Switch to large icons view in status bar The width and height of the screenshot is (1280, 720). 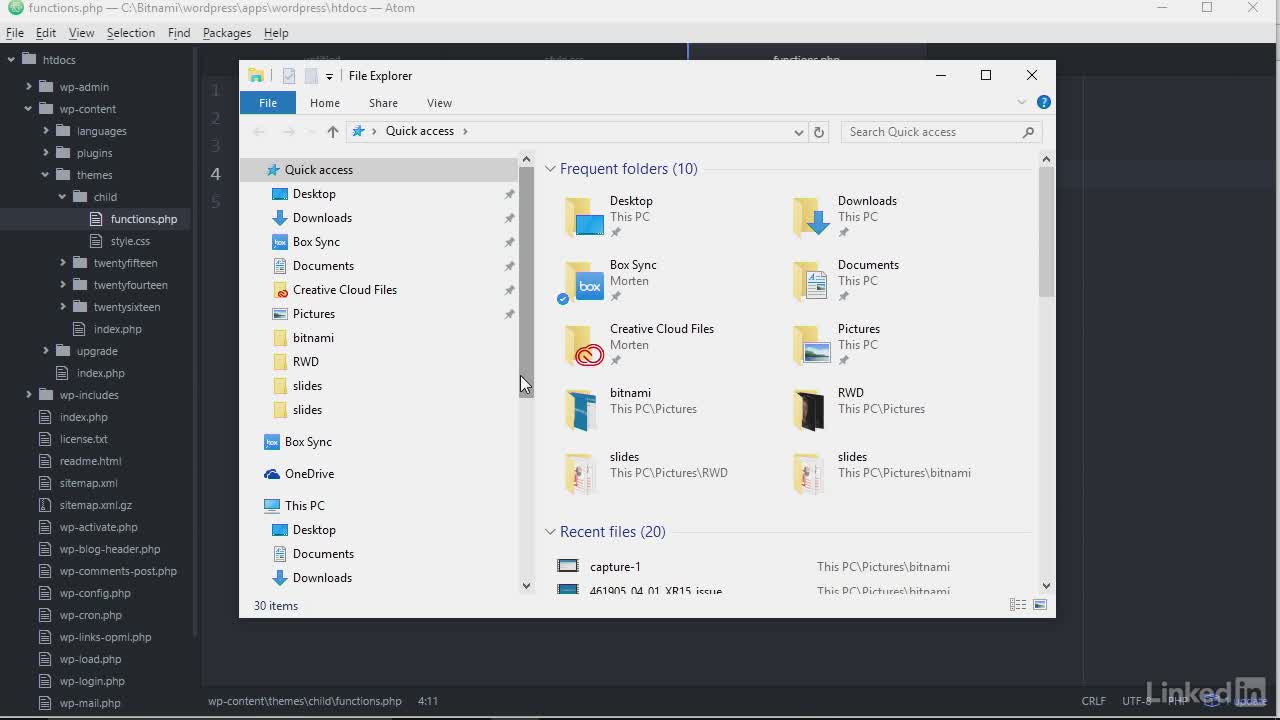1040,605
